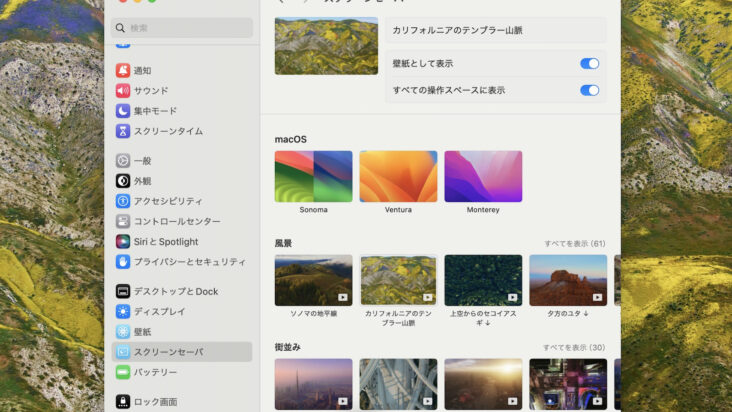Viewport: 732px width, 412px height.
Task: Open スクリーンタイム in the sidebar
Action: pyautogui.click(x=182, y=131)
